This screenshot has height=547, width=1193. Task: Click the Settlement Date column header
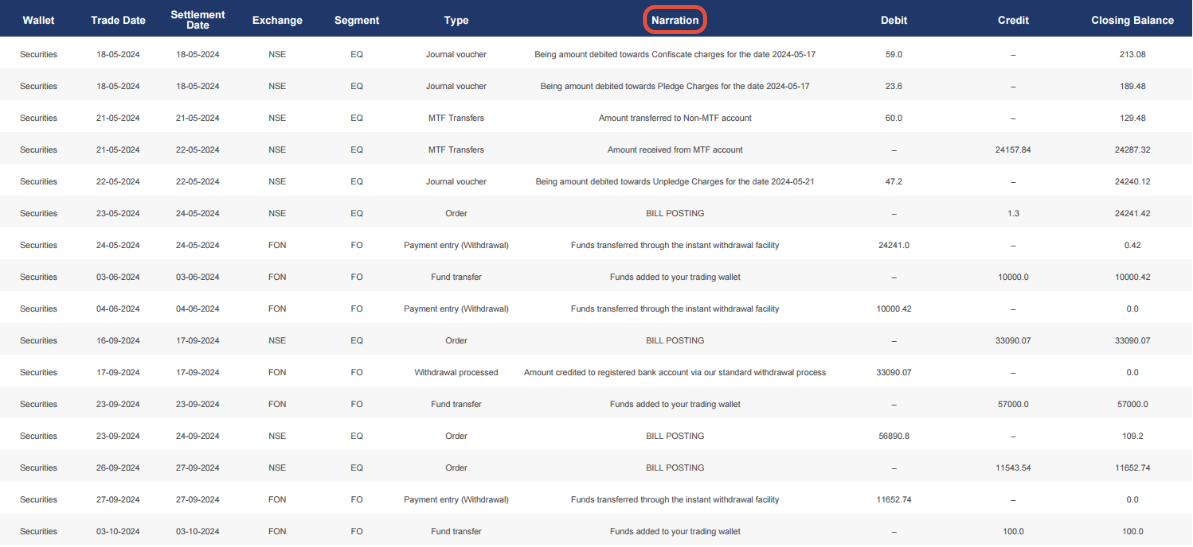click(x=198, y=20)
